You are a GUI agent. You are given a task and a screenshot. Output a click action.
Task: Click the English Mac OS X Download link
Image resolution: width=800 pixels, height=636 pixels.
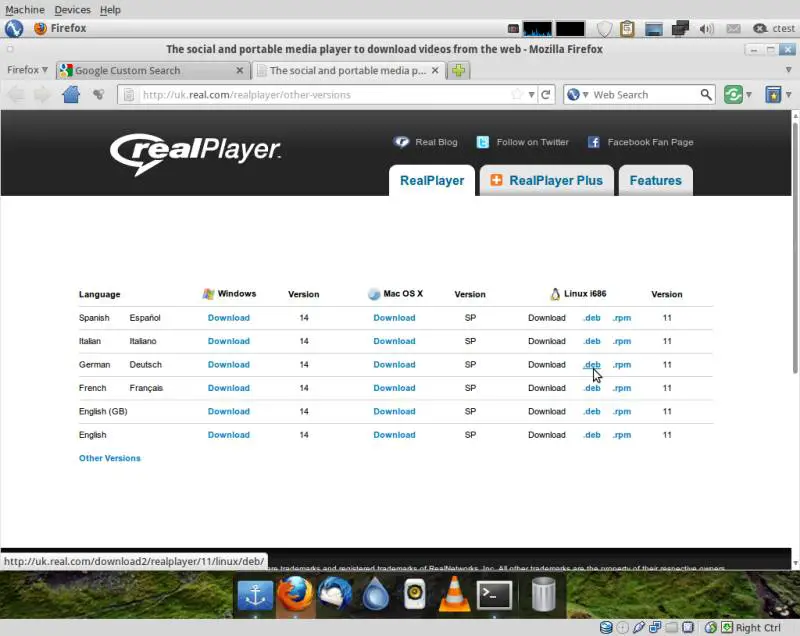394,435
